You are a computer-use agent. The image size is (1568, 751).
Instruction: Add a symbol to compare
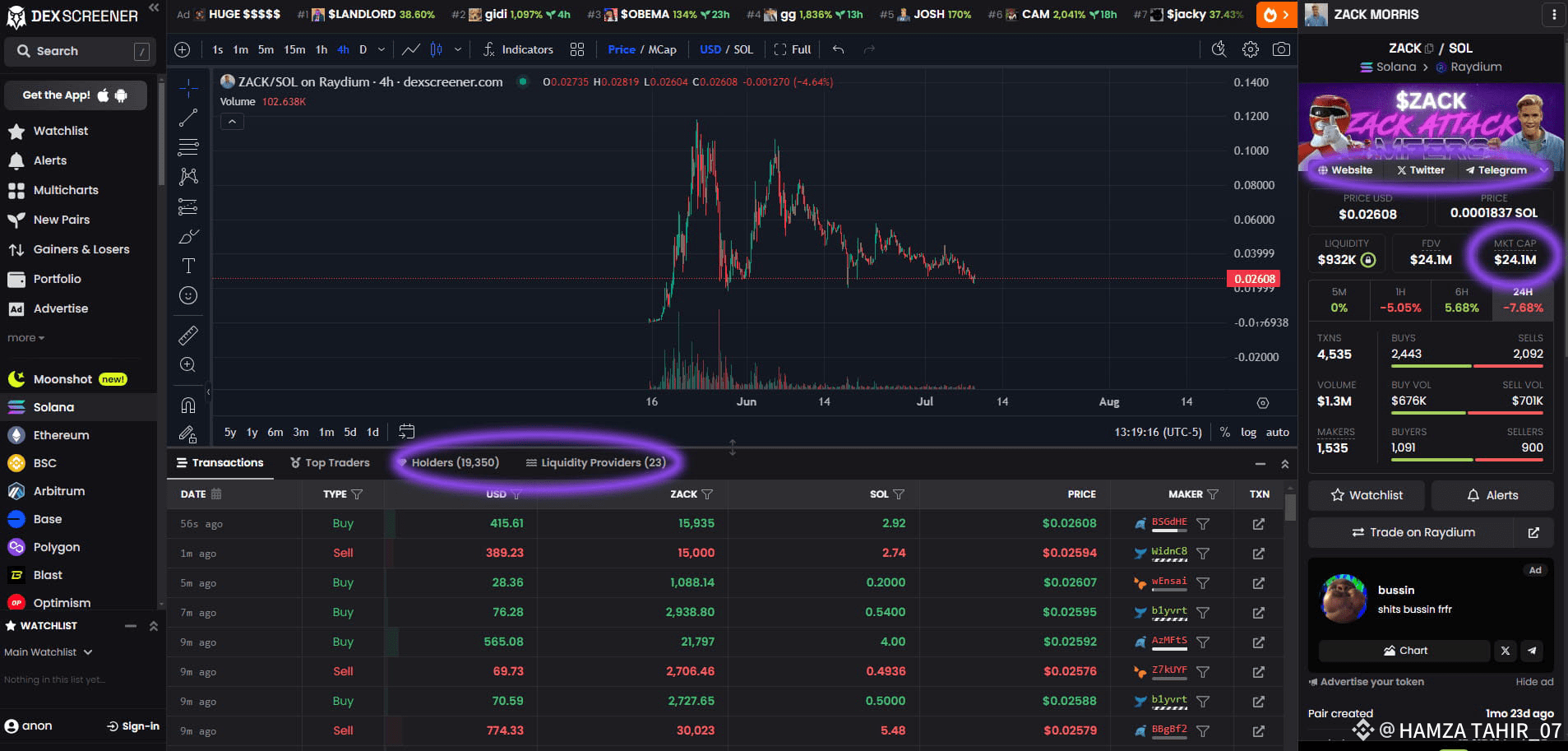tap(183, 49)
